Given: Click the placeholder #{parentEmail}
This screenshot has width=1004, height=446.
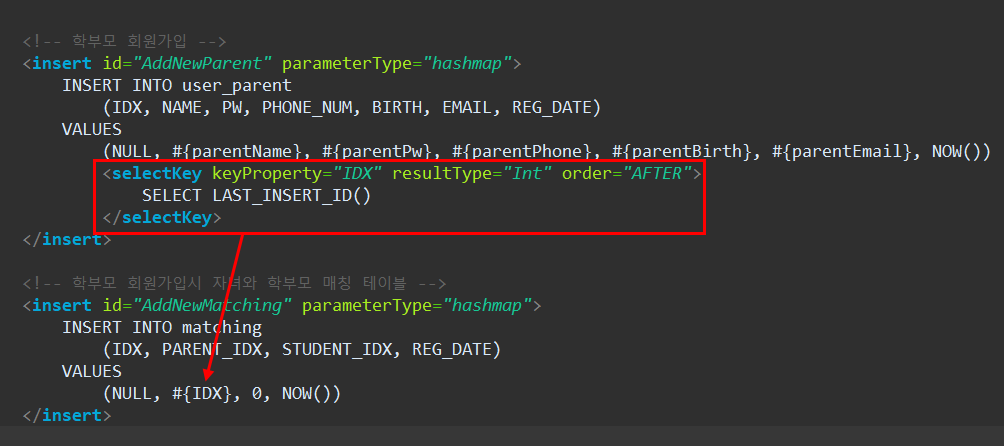Looking at the screenshot, I should (x=841, y=152).
